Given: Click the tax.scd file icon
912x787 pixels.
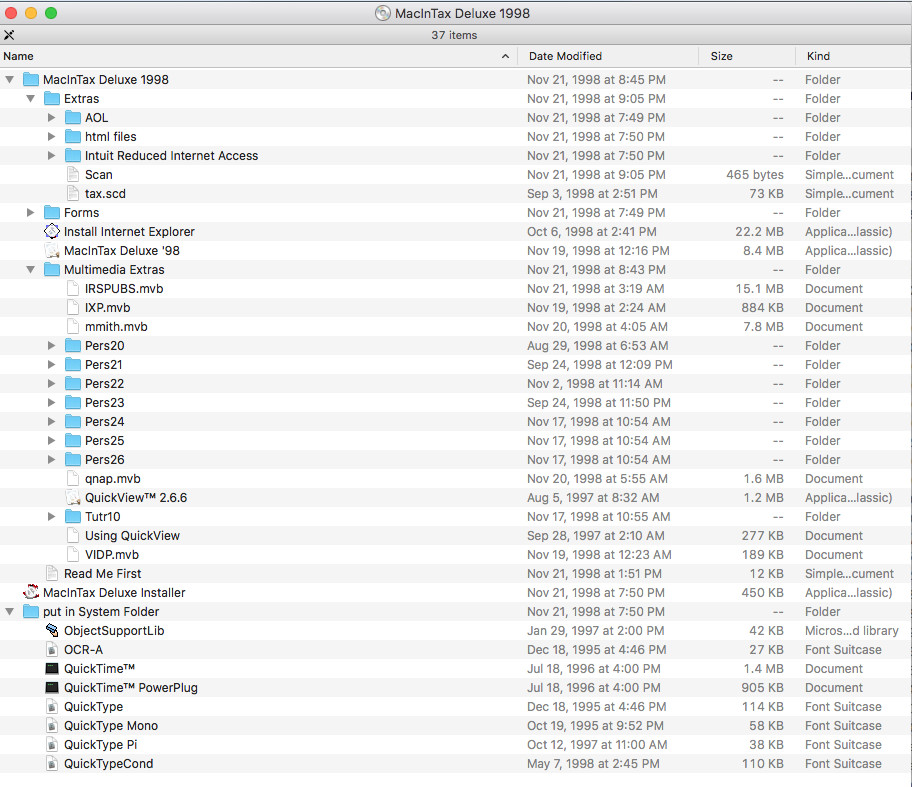Looking at the screenshot, I should (73, 194).
